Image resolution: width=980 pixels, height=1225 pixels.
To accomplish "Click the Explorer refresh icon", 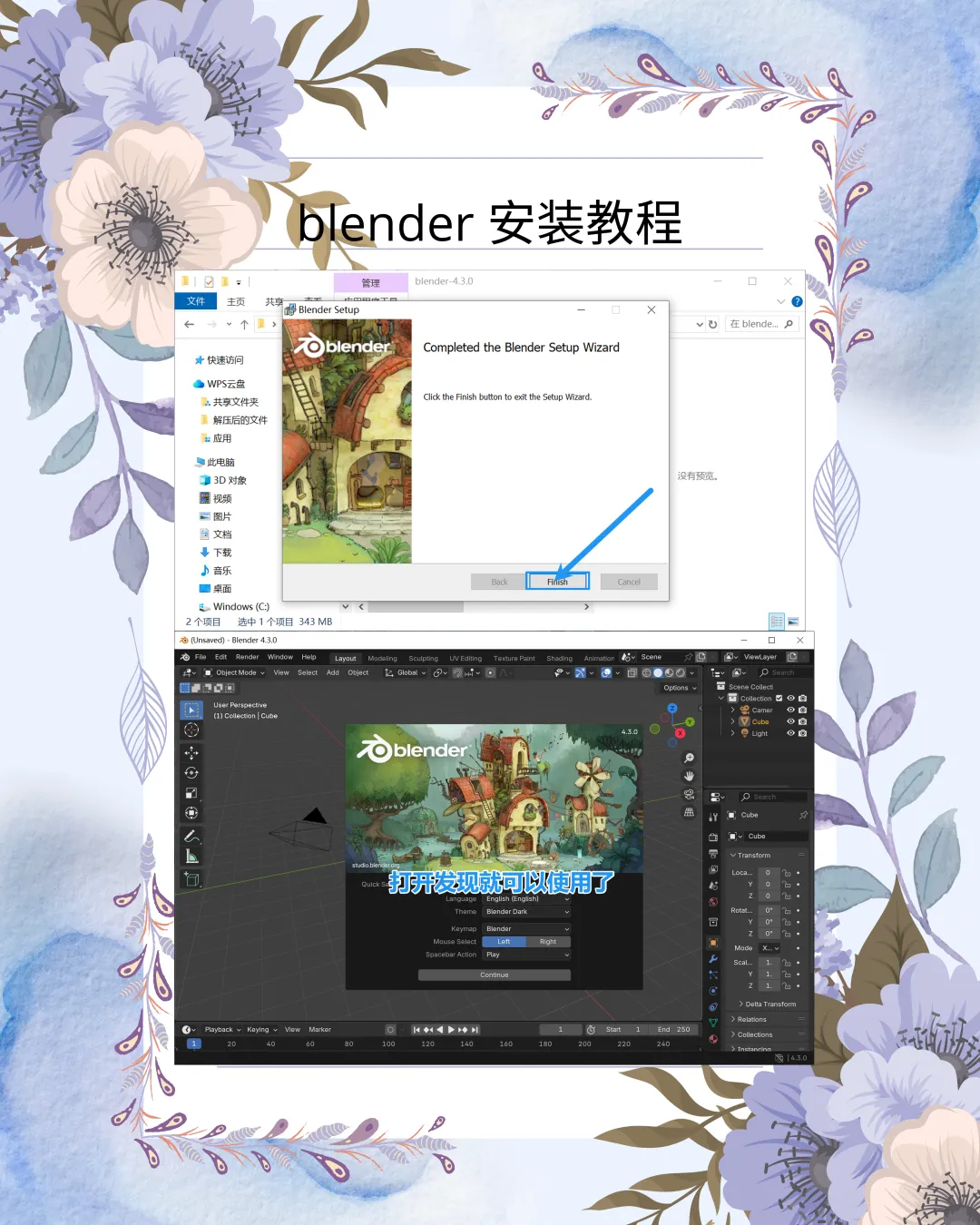I will tap(712, 324).
